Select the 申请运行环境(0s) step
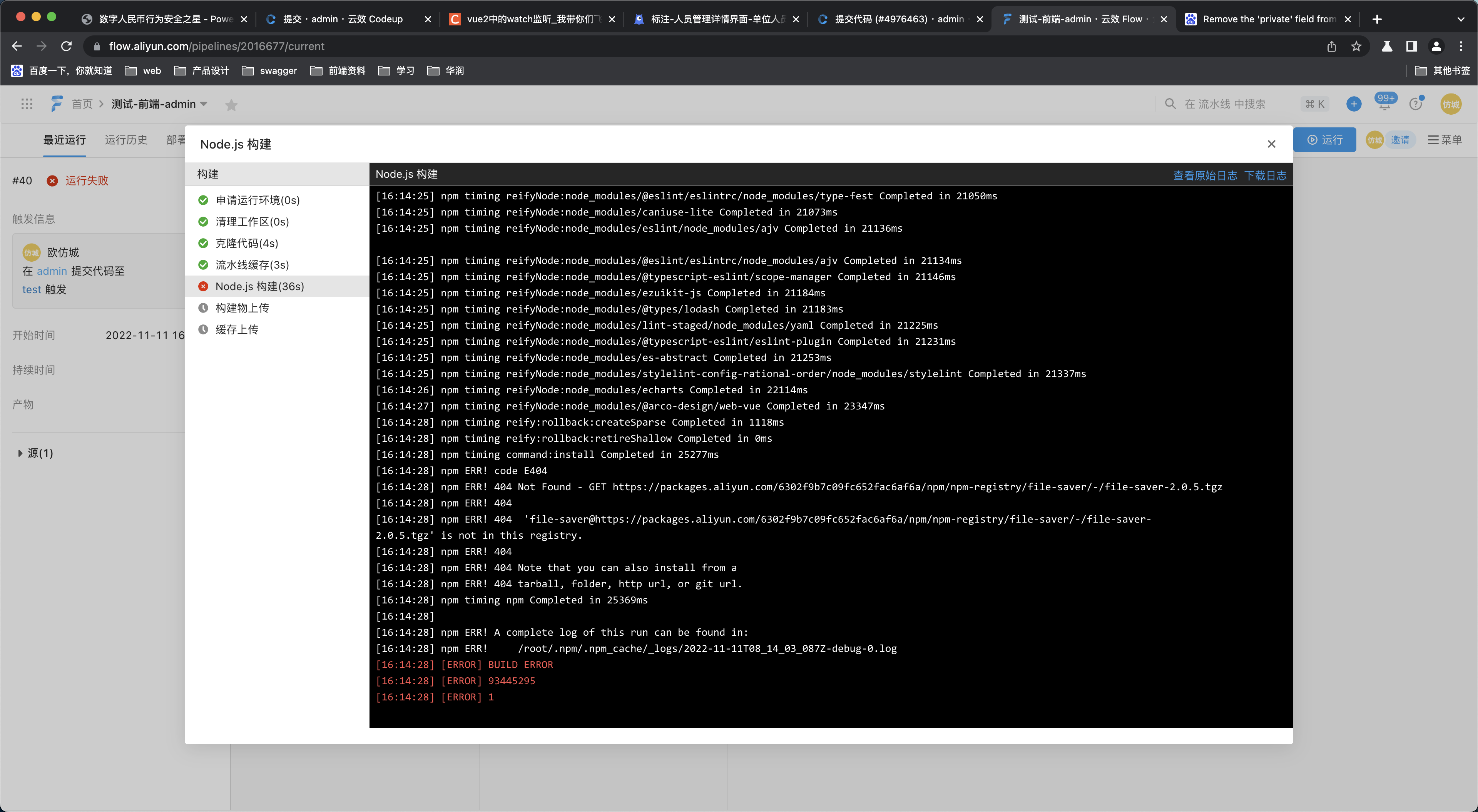The width and height of the screenshot is (1478, 812). pyautogui.click(x=277, y=200)
